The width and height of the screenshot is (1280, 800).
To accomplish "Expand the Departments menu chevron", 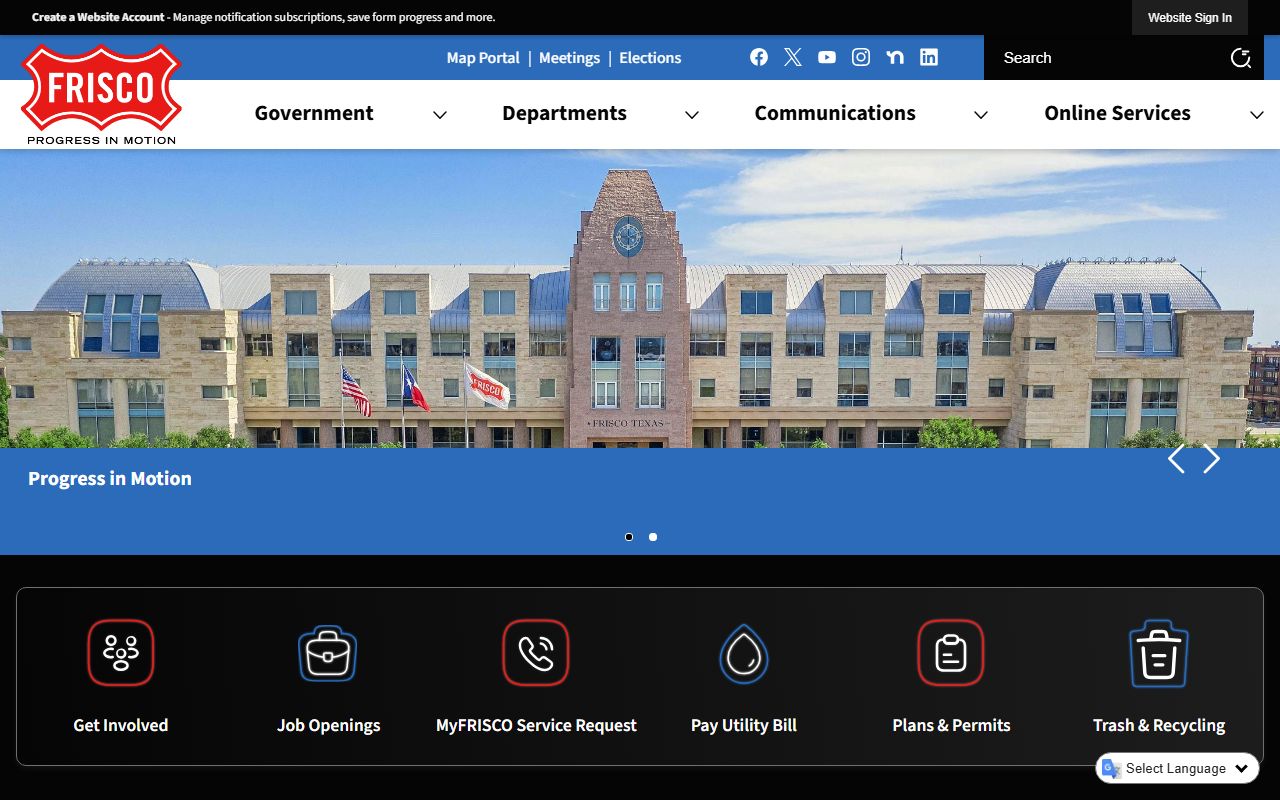I will point(691,115).
